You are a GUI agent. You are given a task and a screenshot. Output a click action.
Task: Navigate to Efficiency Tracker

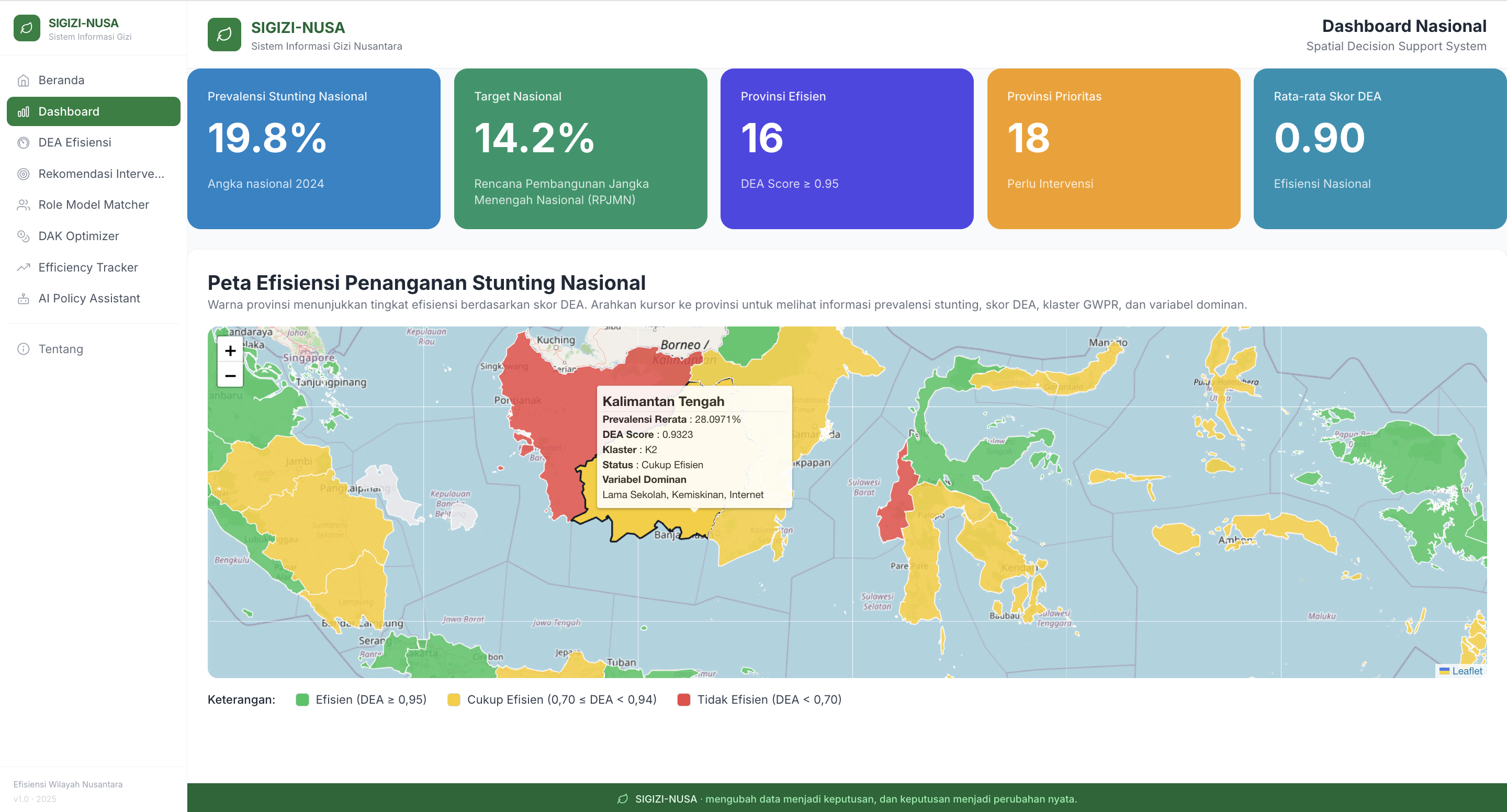(x=94, y=267)
